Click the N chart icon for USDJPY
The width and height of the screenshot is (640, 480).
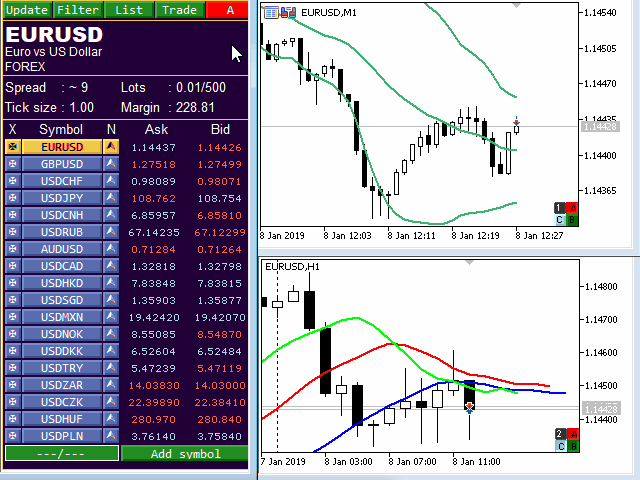point(111,198)
